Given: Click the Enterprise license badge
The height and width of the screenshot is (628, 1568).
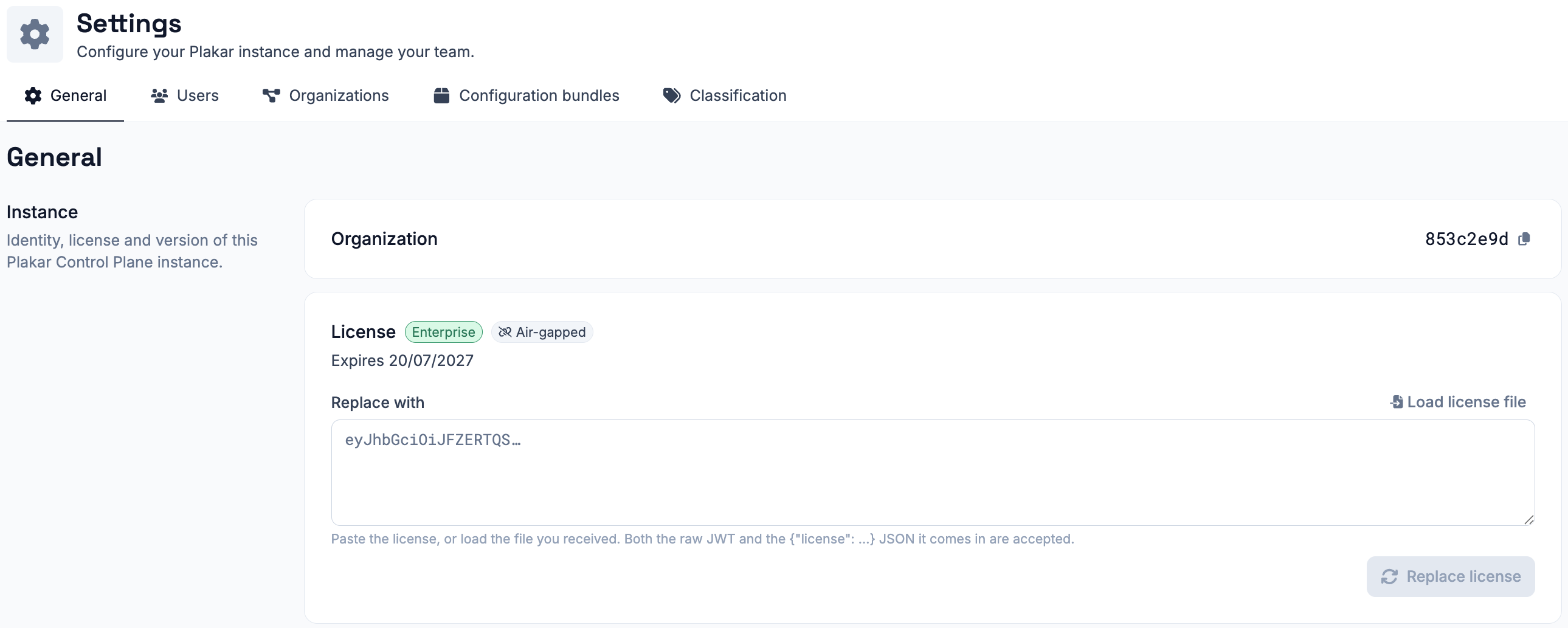Looking at the screenshot, I should pyautogui.click(x=443, y=333).
